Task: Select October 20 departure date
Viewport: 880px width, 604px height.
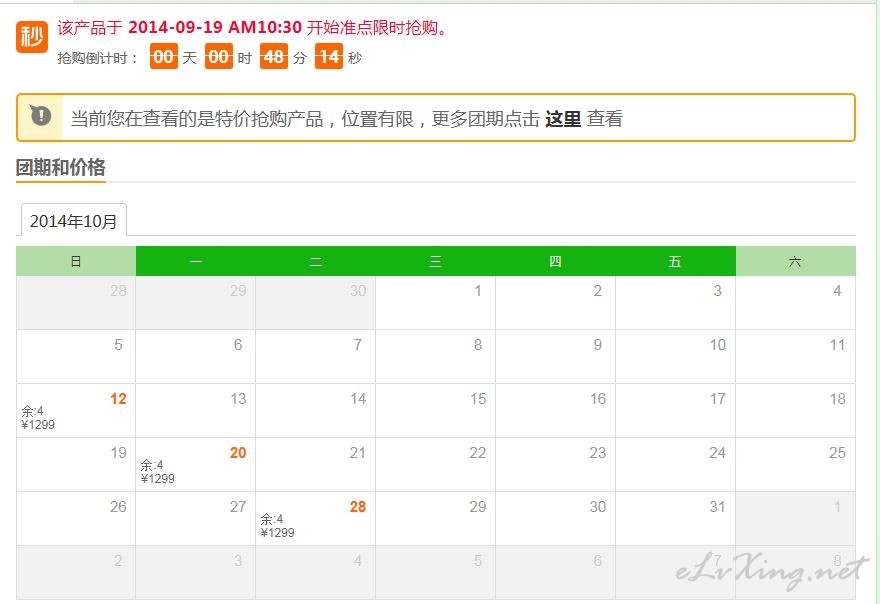Action: coord(195,465)
